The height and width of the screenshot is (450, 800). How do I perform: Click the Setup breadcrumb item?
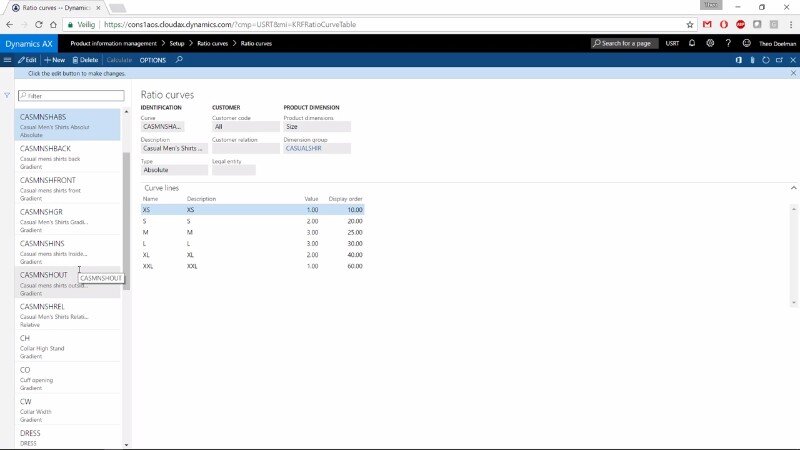[176, 43]
